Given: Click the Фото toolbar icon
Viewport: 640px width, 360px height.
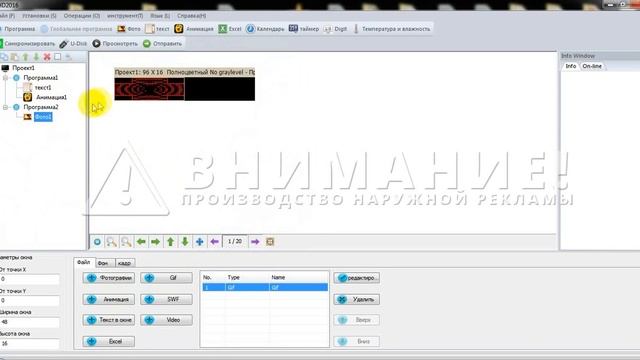Looking at the screenshot, I should click(121, 29).
